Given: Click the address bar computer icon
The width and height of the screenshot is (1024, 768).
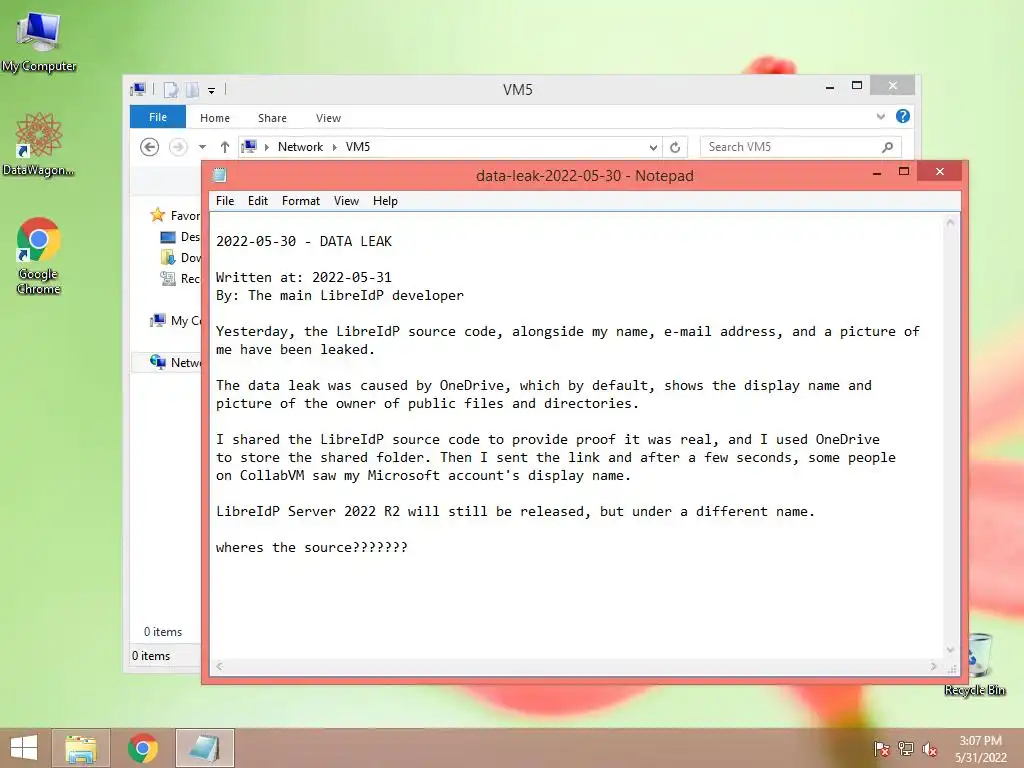Looking at the screenshot, I should point(249,146).
